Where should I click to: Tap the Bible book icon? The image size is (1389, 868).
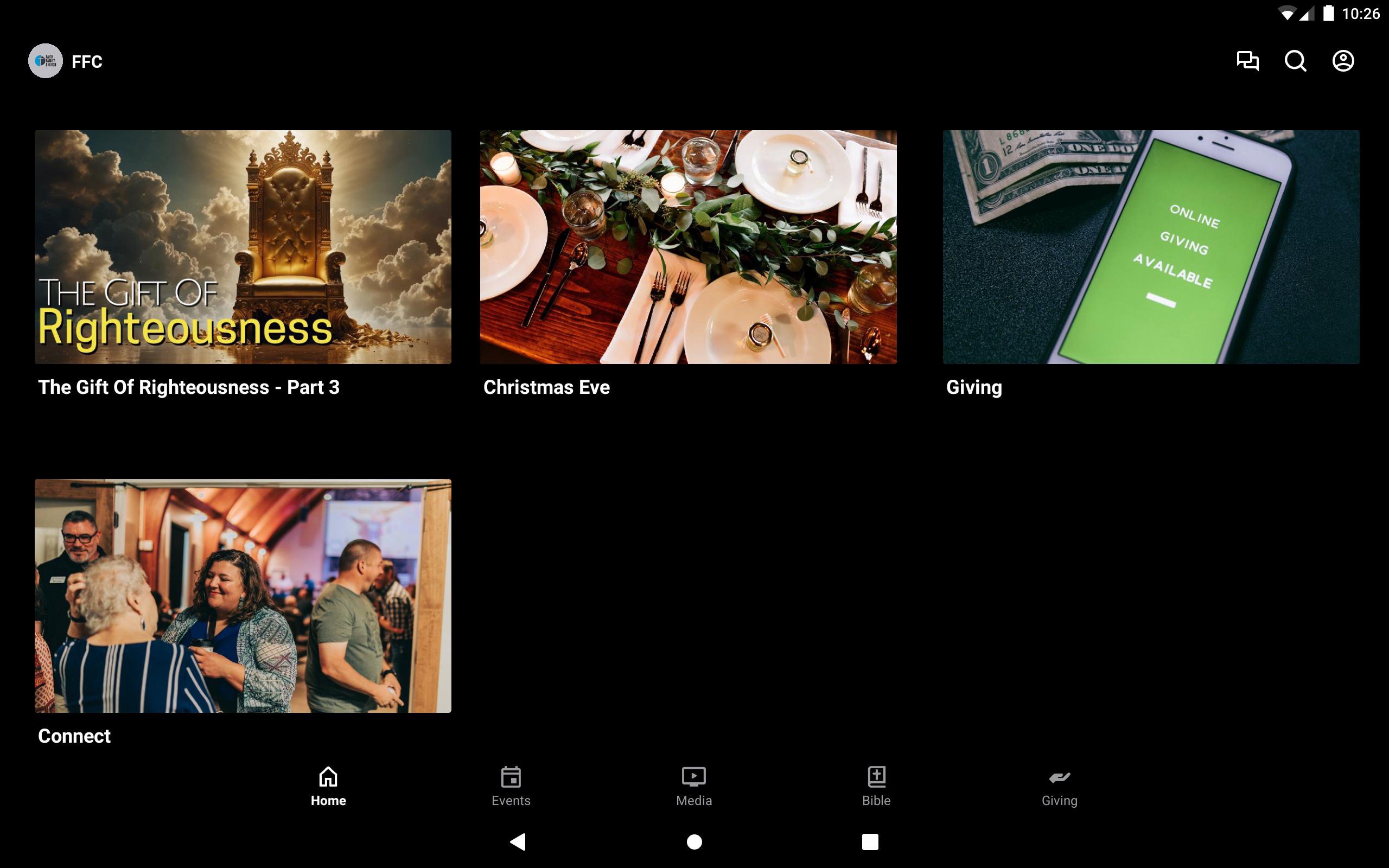[876, 777]
